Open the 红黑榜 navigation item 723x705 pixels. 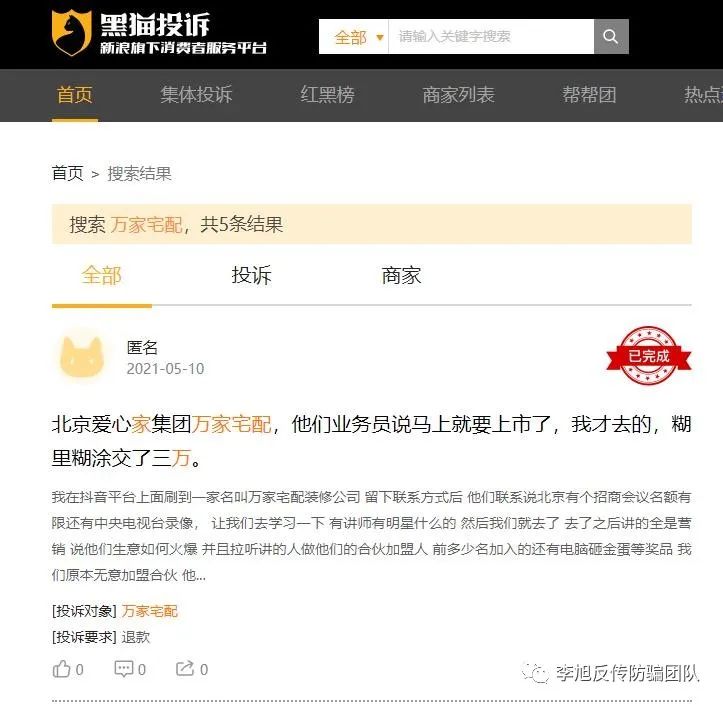327,95
